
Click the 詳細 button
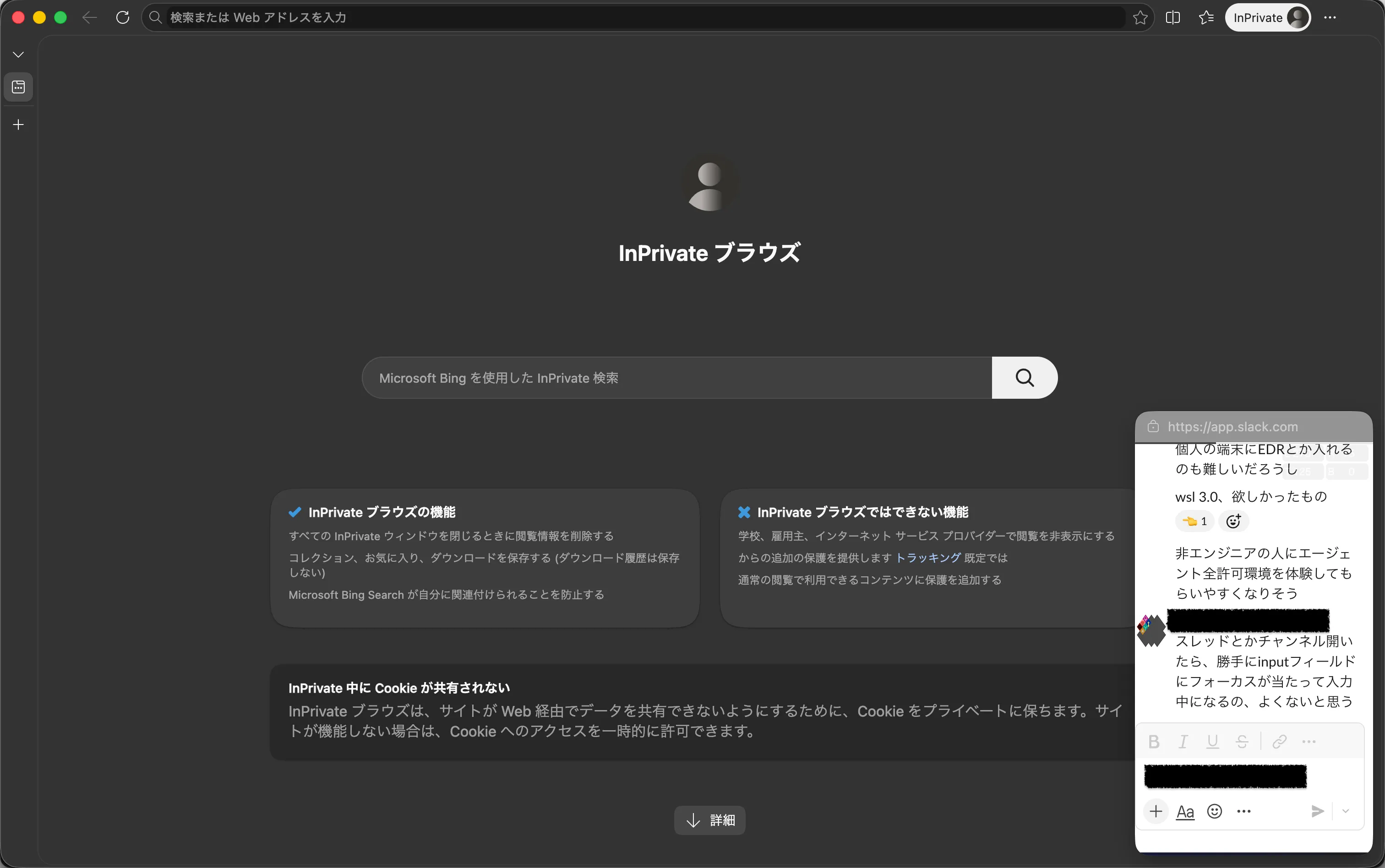[x=710, y=820]
